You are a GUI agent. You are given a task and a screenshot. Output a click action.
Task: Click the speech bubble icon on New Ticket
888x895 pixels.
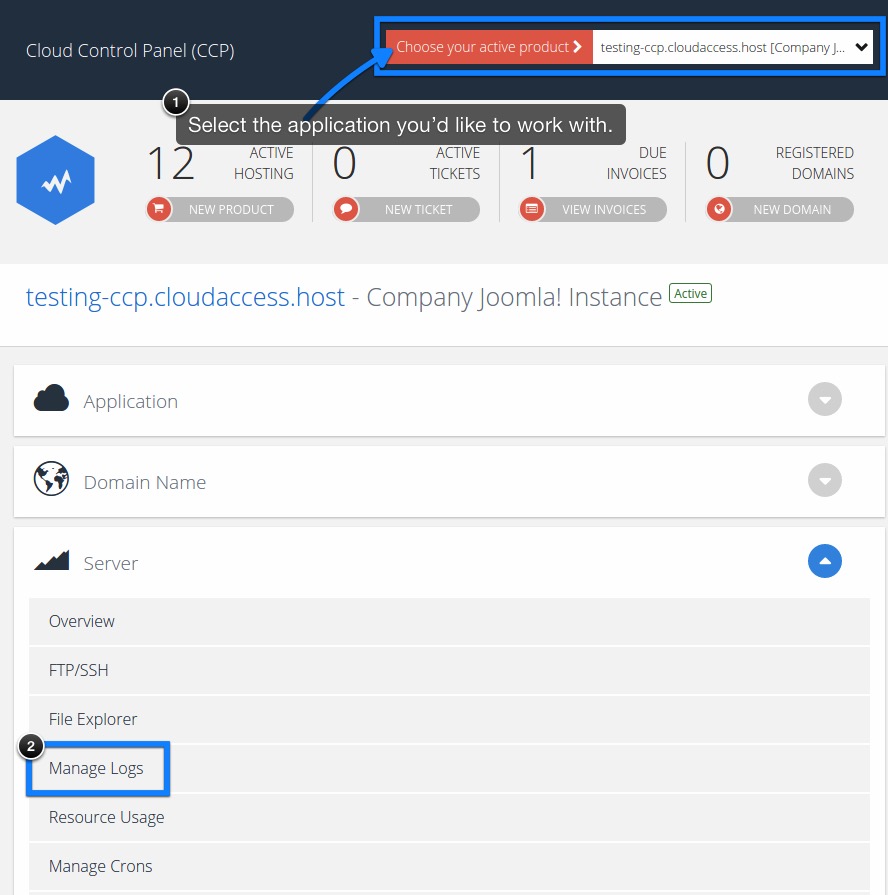tap(346, 209)
